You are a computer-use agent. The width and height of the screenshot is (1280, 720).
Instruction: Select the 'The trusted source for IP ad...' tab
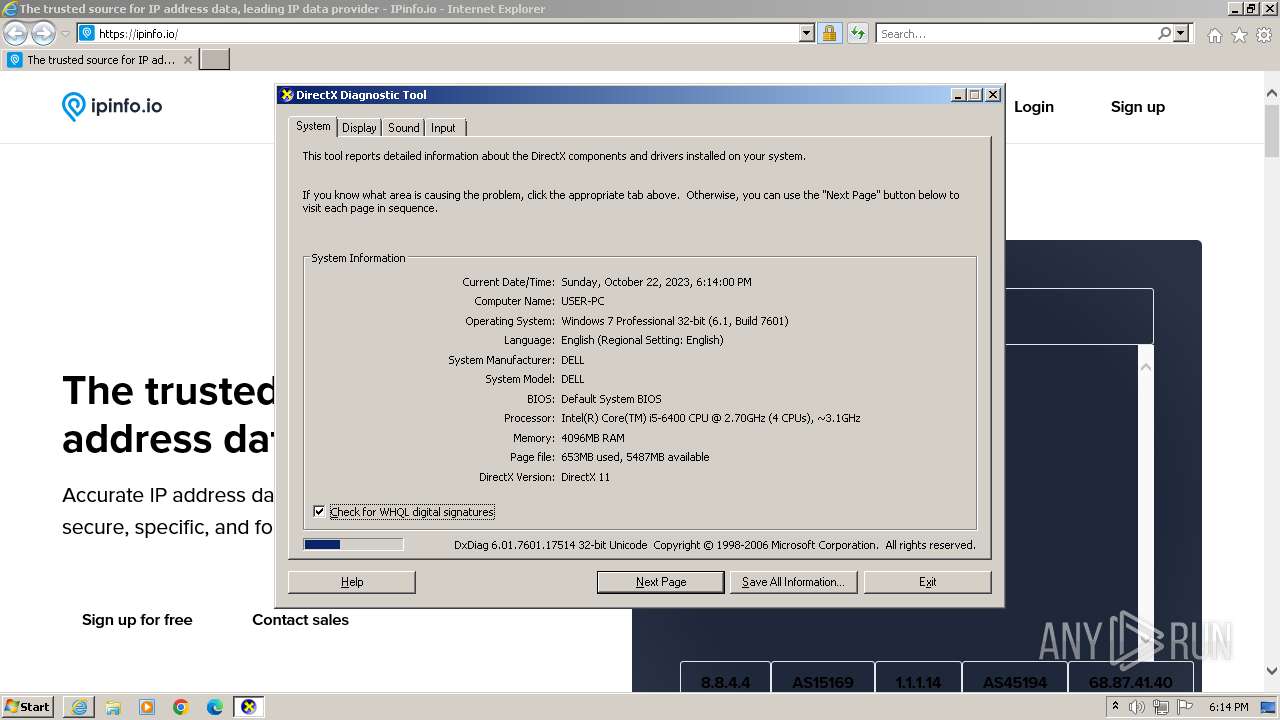coord(100,59)
